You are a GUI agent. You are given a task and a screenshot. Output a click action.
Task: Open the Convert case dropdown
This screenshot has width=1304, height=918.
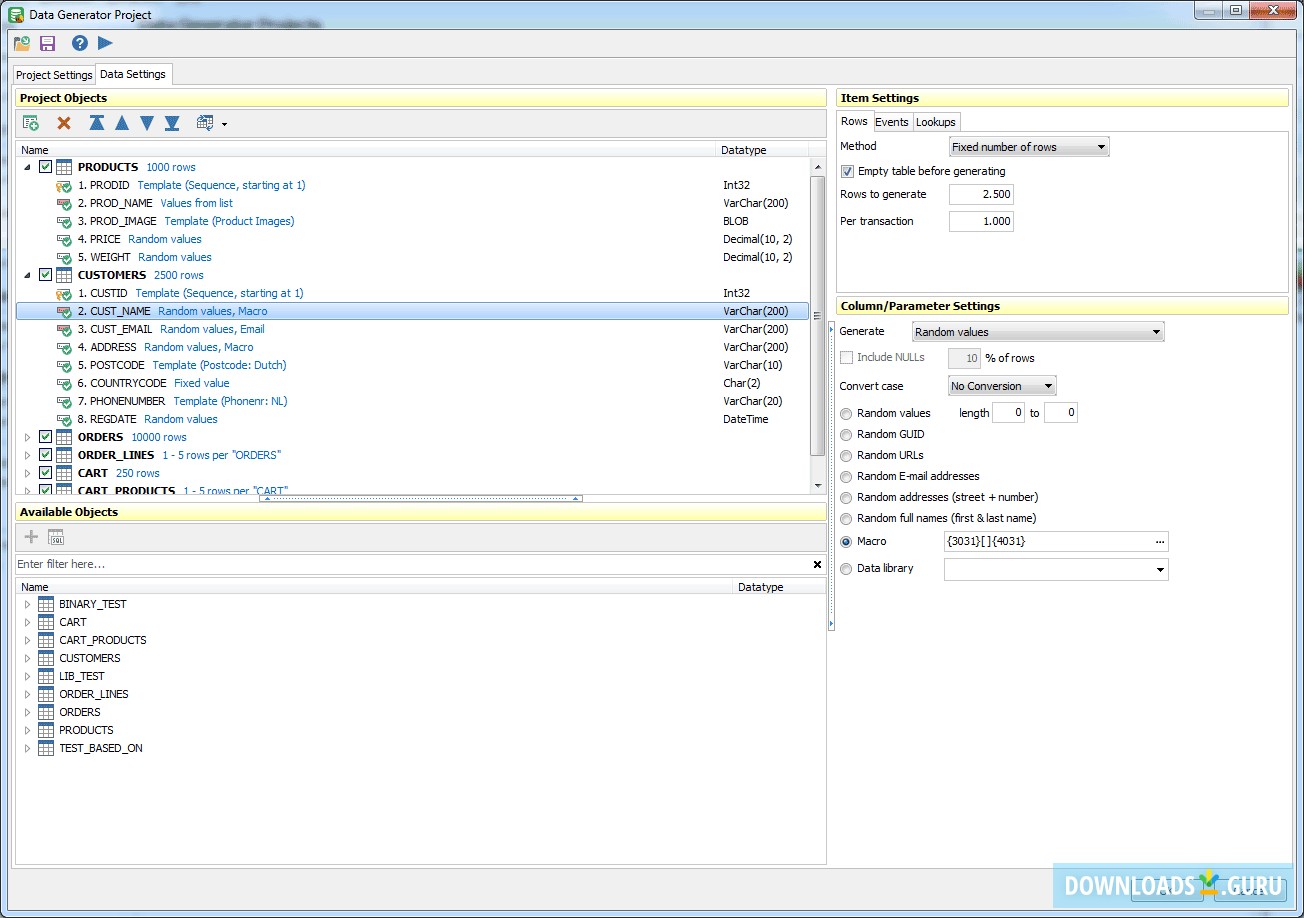1001,386
